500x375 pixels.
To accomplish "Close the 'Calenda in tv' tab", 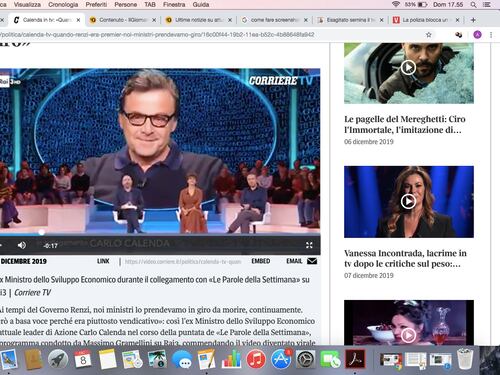I will click(78, 20).
